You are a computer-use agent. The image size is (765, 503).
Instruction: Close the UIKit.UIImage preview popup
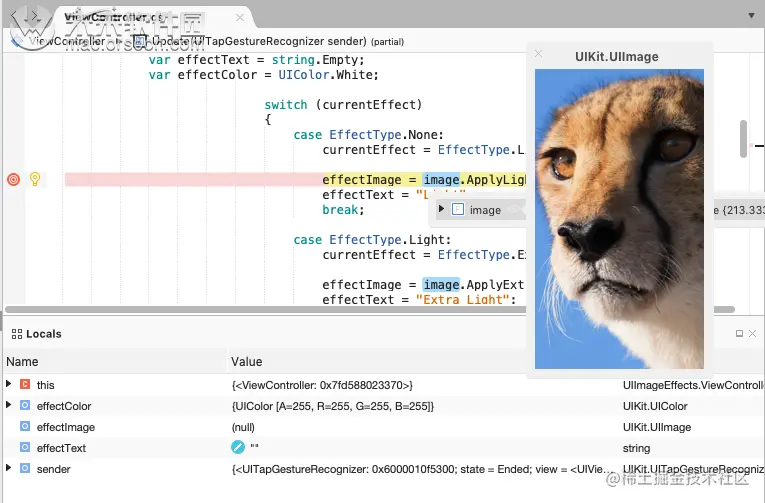[538, 53]
